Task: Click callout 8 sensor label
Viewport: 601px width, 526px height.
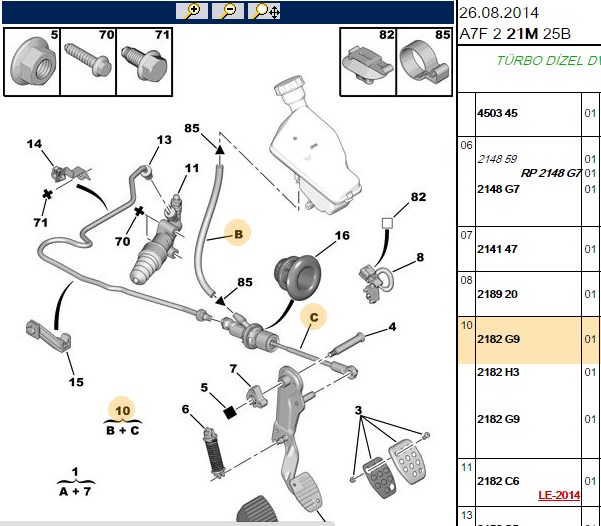Action: [420, 257]
